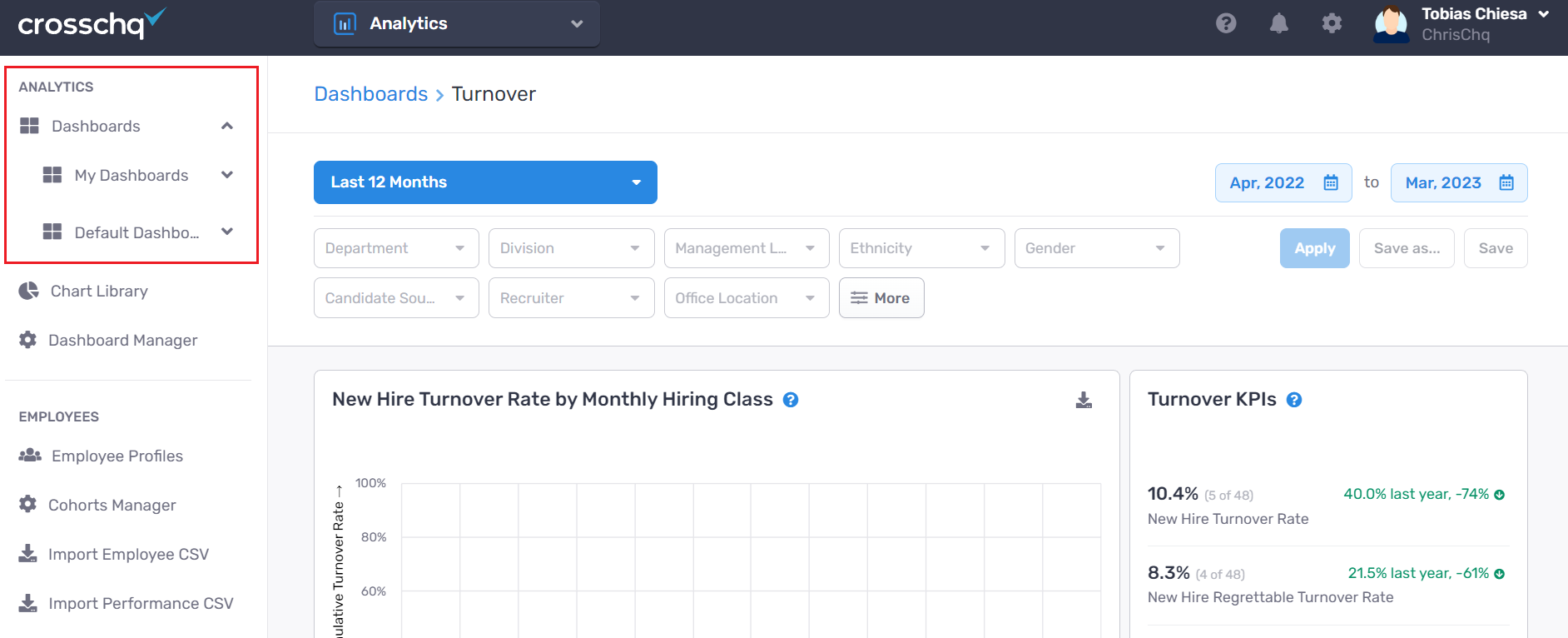Image resolution: width=1568 pixels, height=638 pixels.
Task: Open the Division filter dropdown
Action: point(571,248)
